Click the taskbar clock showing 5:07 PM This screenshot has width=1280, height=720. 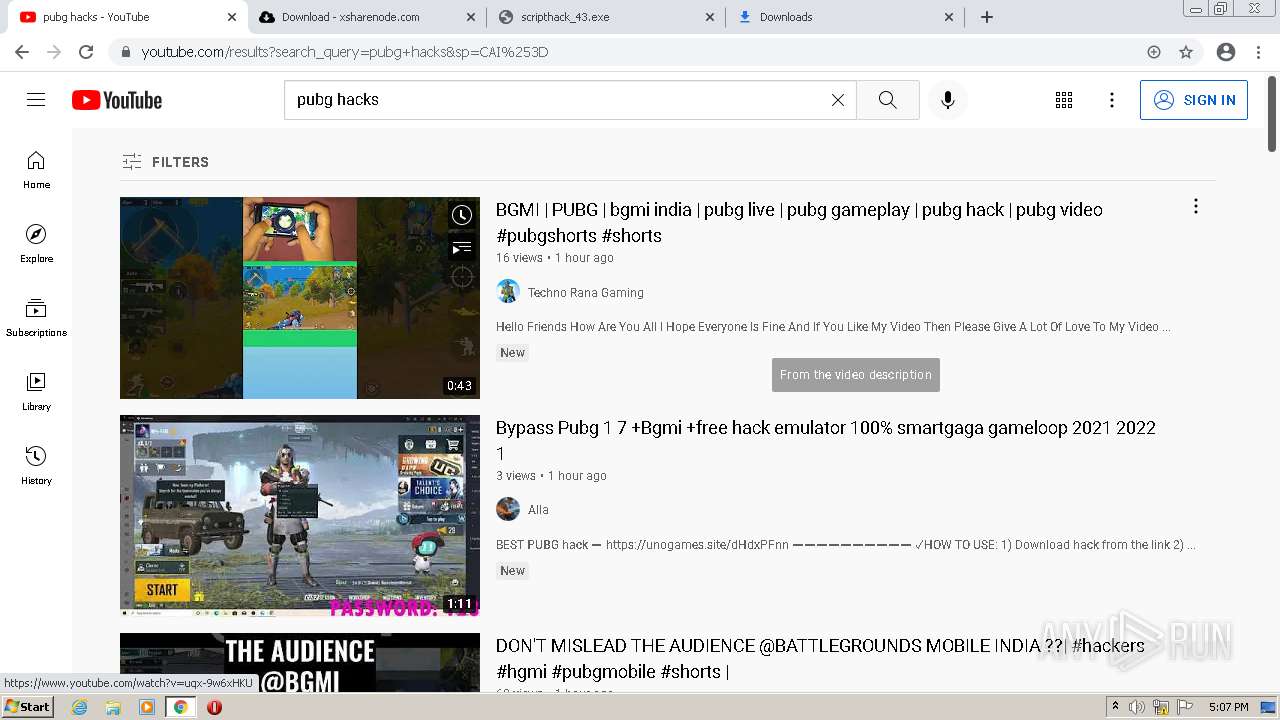1228,707
